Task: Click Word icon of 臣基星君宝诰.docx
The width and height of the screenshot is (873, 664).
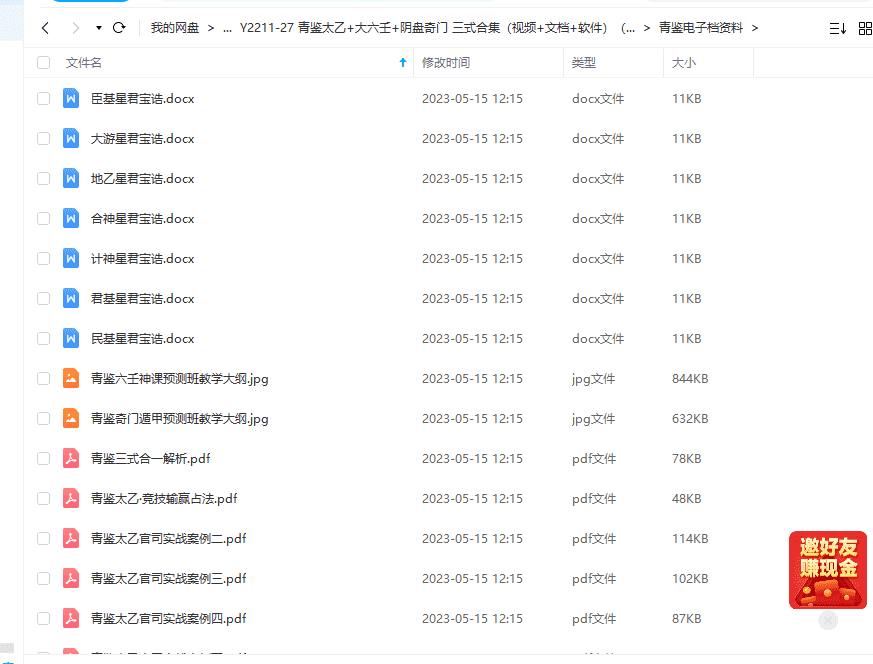Action: click(71, 99)
